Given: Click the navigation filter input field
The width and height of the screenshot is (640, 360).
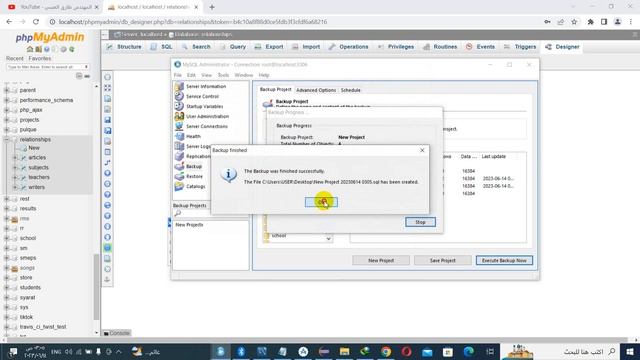Looking at the screenshot, I should click(47, 67).
